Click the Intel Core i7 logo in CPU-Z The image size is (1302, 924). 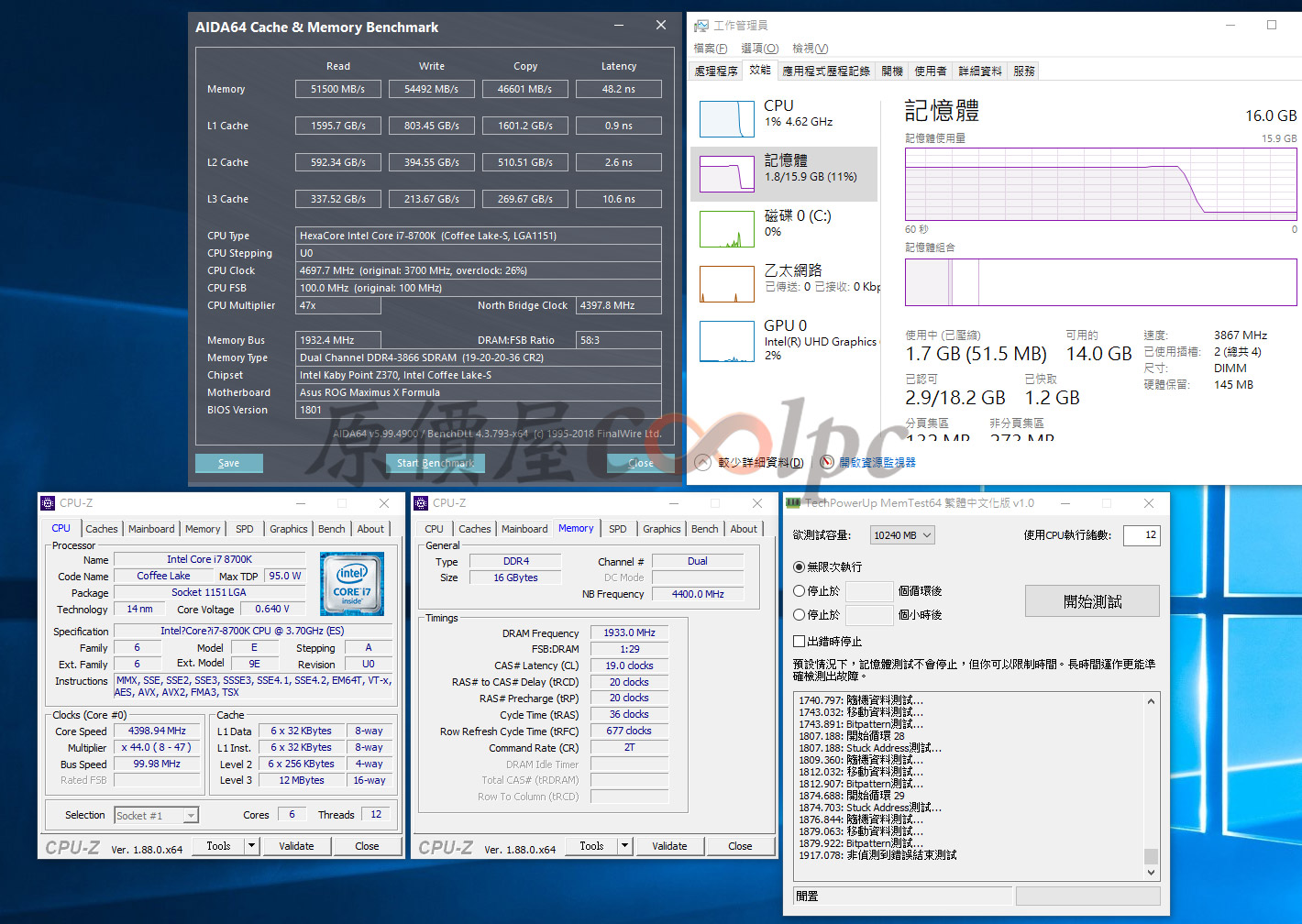pos(352,583)
